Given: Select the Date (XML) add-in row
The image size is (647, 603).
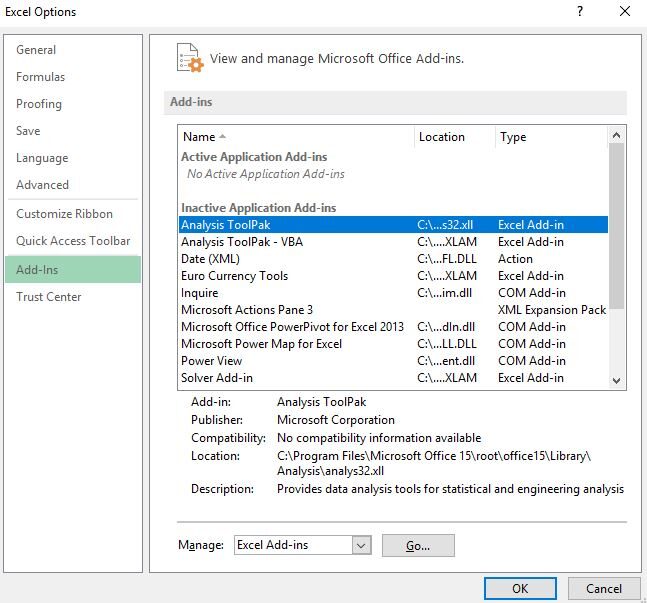Looking at the screenshot, I should point(393,259).
